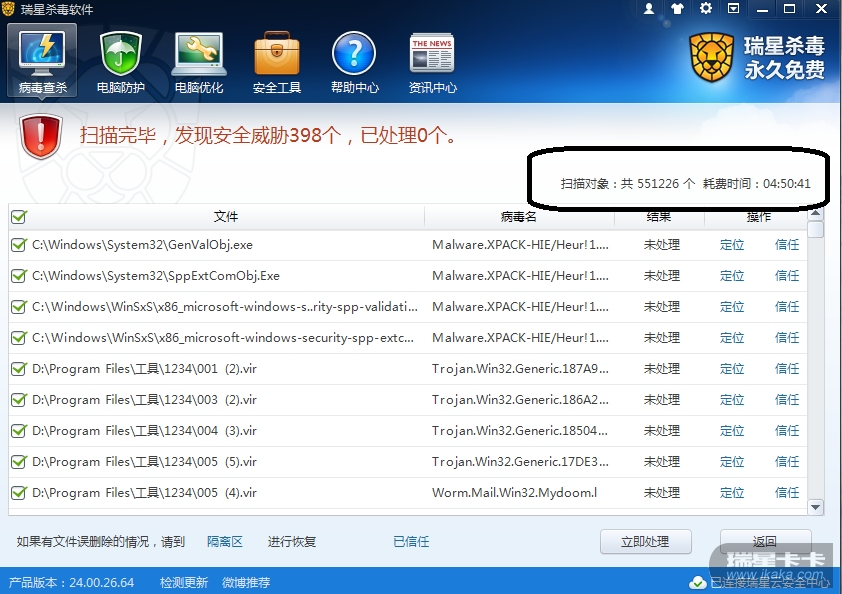The width and height of the screenshot is (842, 594).
Task: Click the 病毒名 column header
Action: coord(518,216)
